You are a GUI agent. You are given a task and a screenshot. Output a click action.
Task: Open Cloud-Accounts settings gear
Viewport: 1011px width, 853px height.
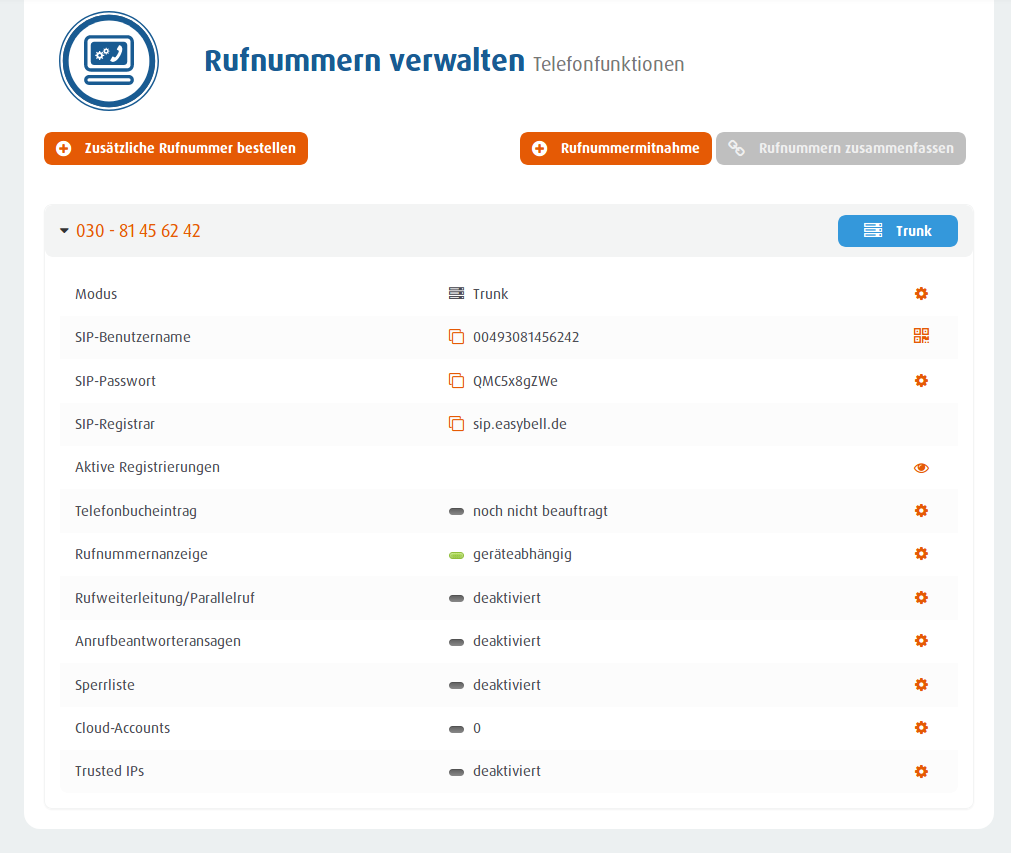(x=921, y=728)
